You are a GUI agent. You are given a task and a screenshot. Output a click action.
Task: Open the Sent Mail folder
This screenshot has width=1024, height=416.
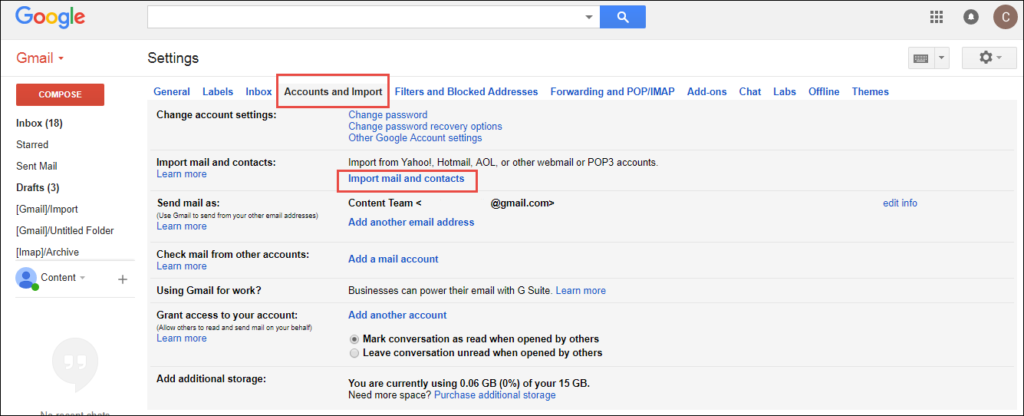[x=37, y=167]
